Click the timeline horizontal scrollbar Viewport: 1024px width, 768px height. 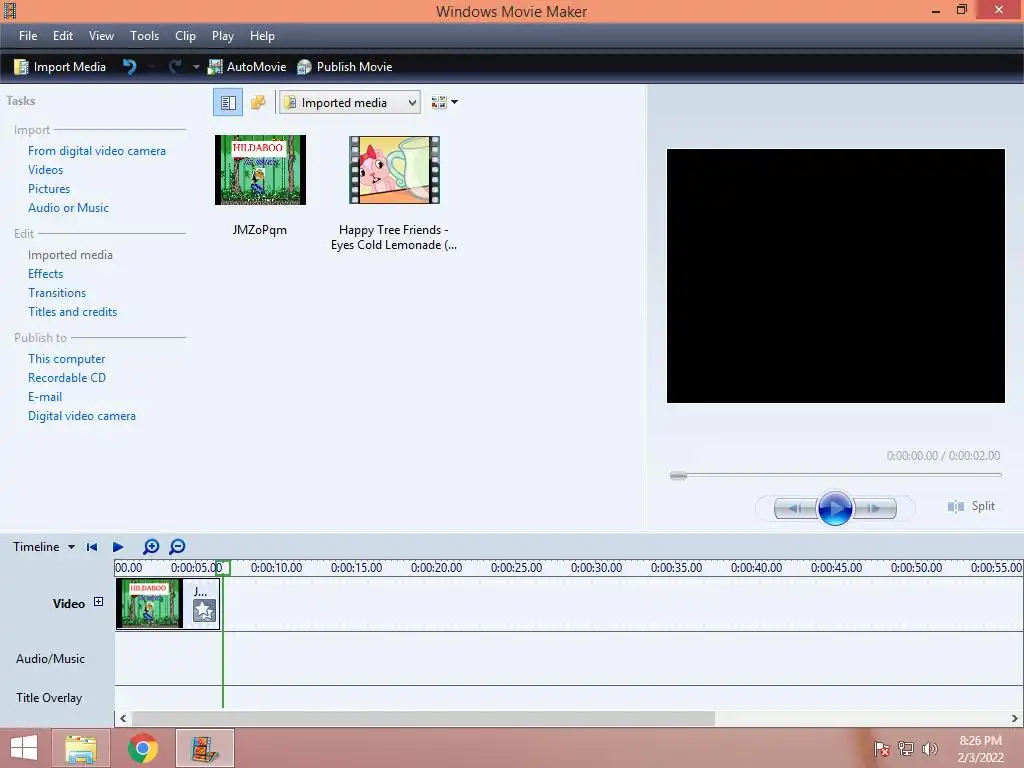point(423,718)
